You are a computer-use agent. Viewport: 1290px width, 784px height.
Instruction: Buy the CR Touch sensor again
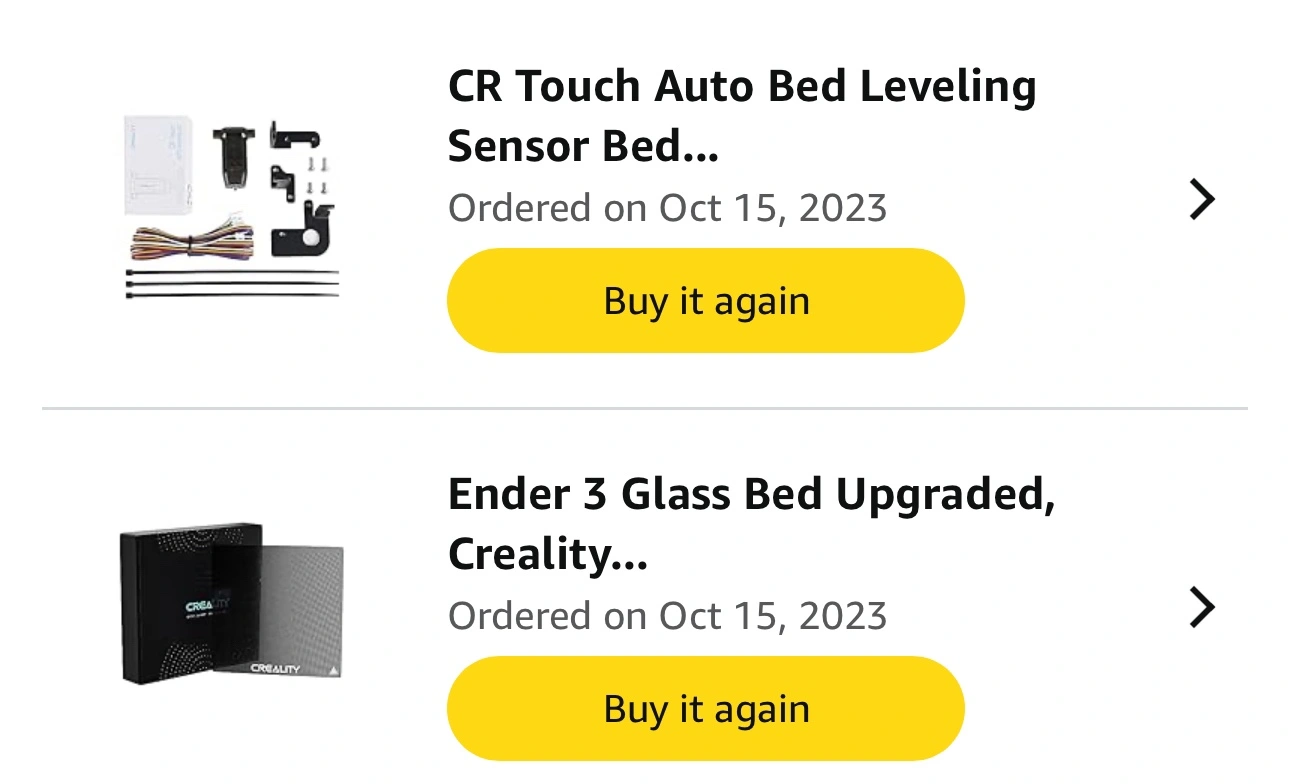706,301
